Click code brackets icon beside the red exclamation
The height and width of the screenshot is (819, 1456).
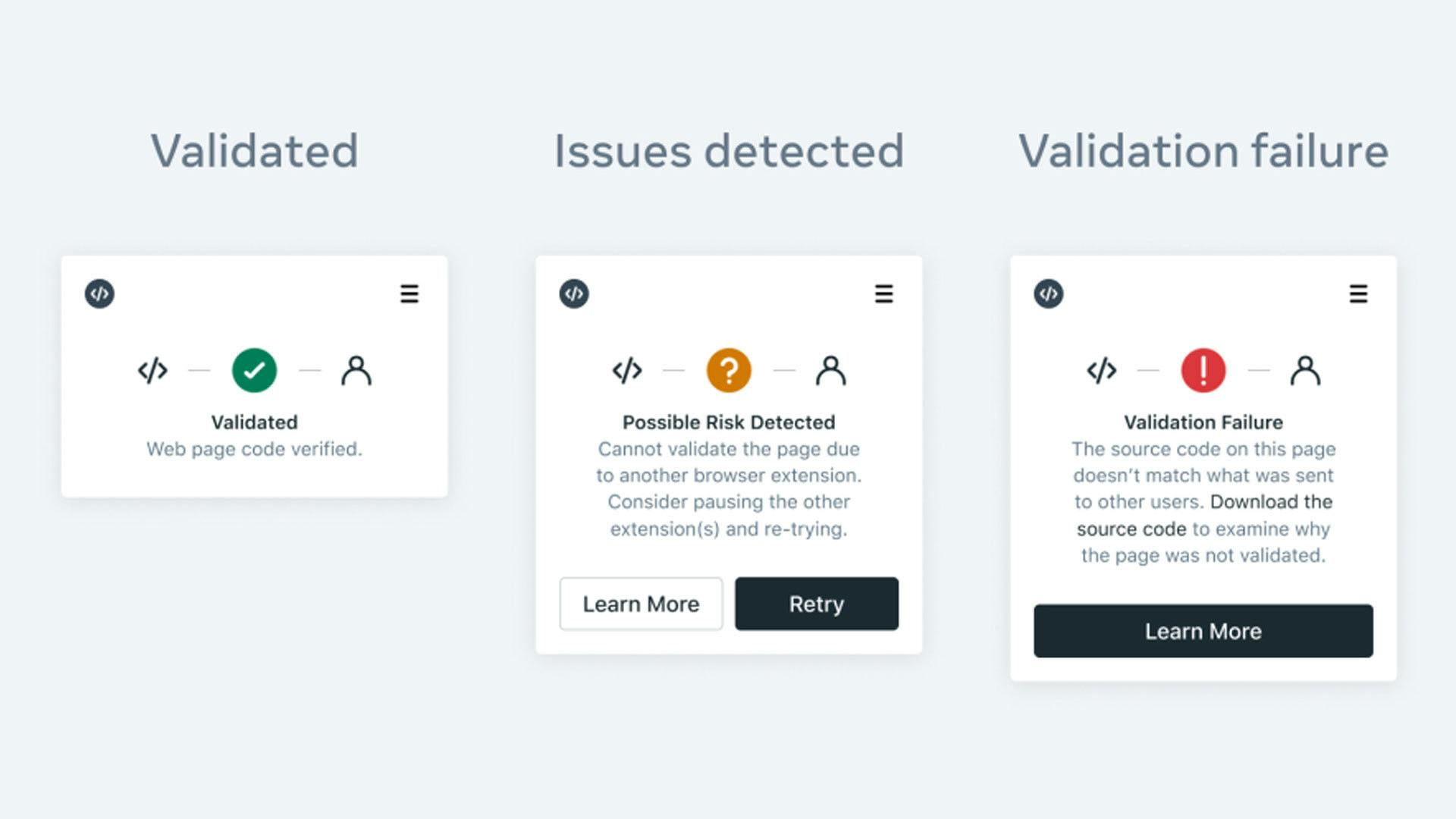click(1102, 370)
